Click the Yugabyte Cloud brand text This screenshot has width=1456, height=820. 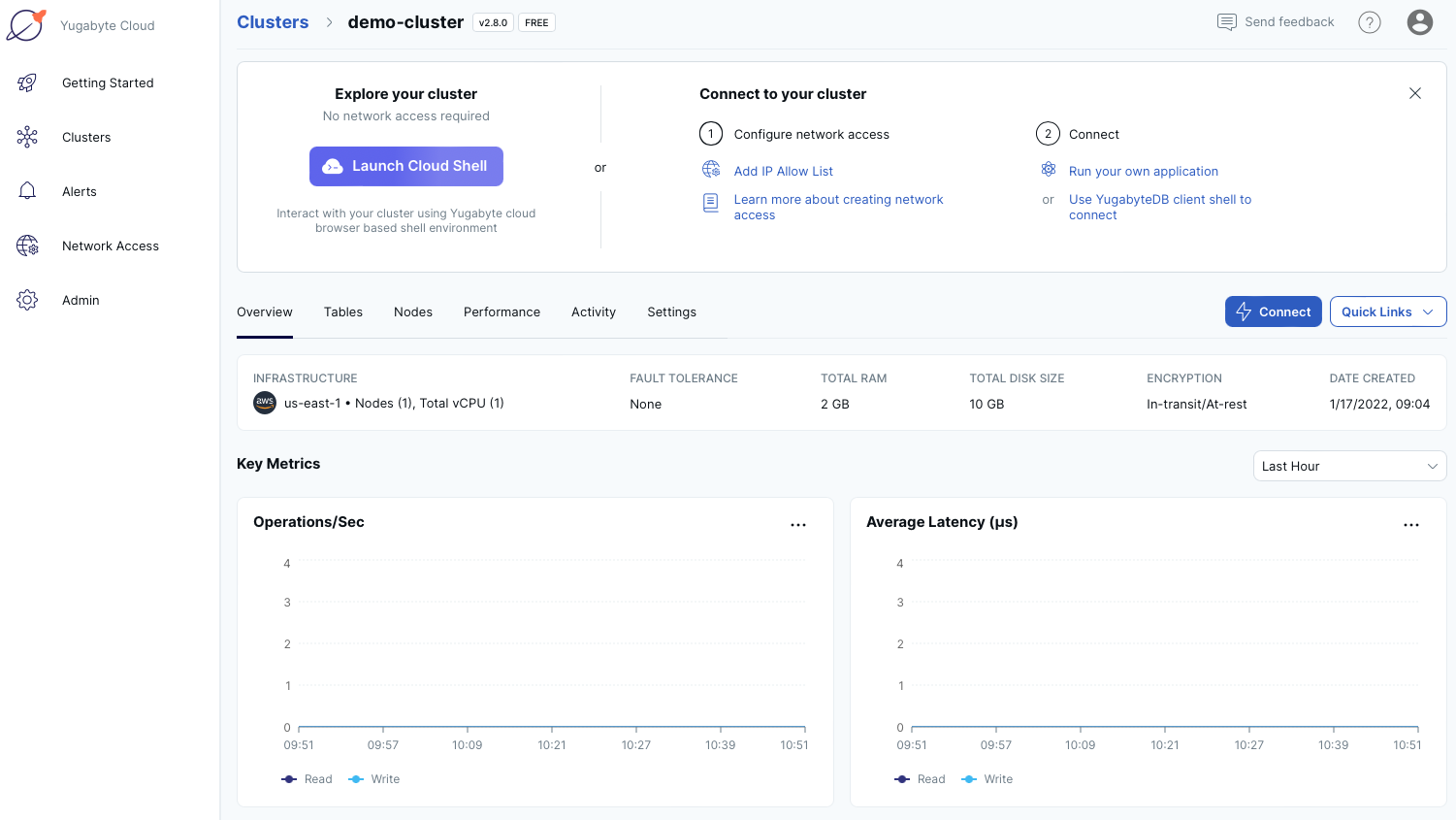coord(108,25)
